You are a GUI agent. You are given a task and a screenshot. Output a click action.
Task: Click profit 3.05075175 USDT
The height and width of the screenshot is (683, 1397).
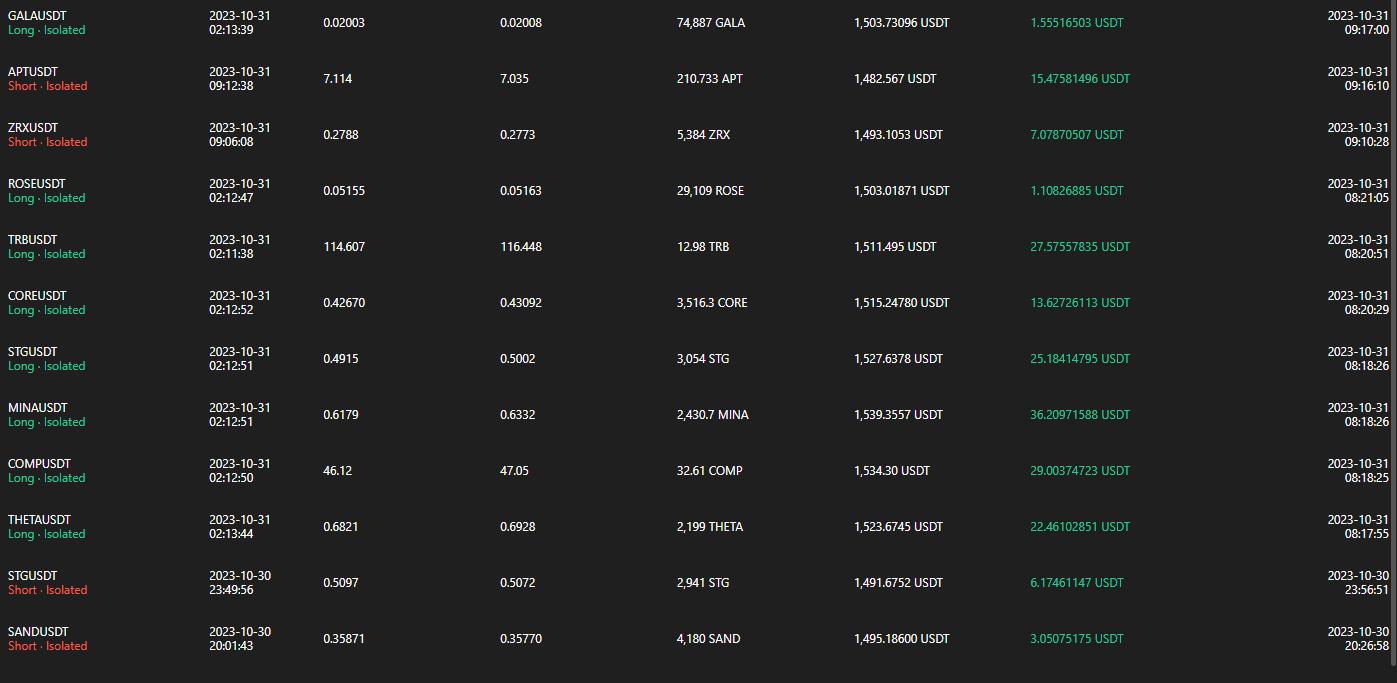click(x=1077, y=638)
